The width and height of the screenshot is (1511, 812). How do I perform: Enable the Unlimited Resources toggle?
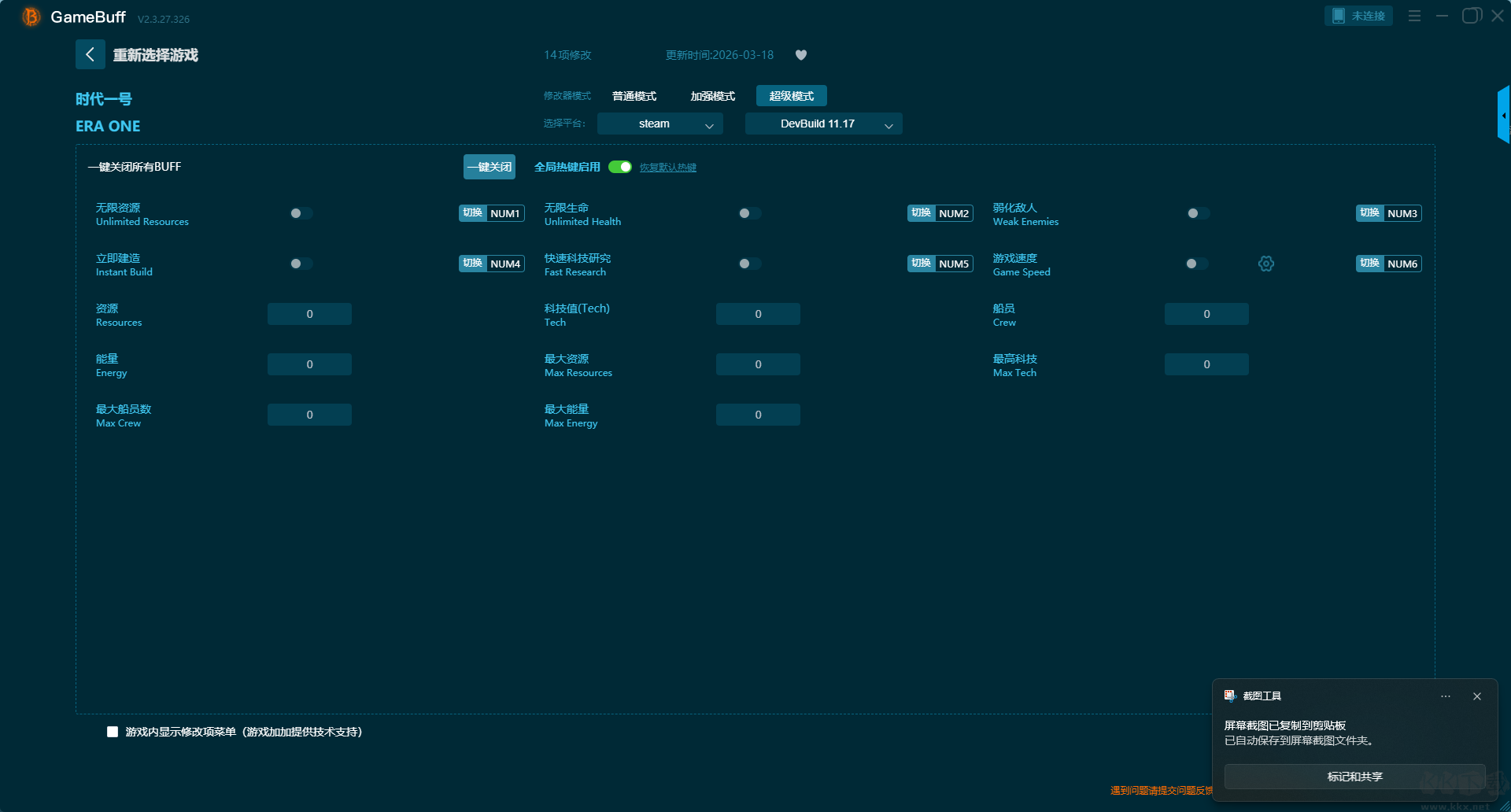301,213
